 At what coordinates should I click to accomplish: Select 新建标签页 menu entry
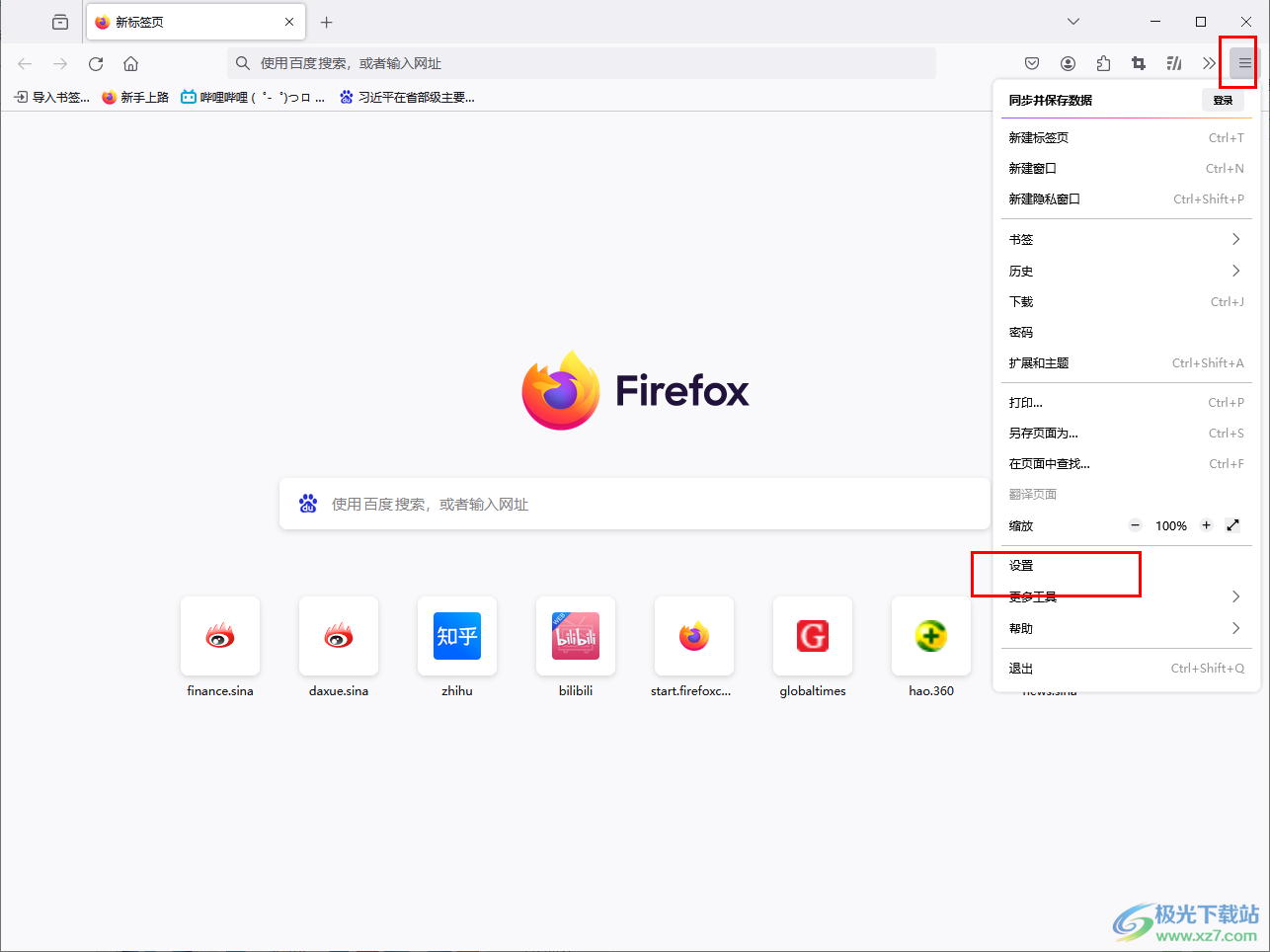1126,137
